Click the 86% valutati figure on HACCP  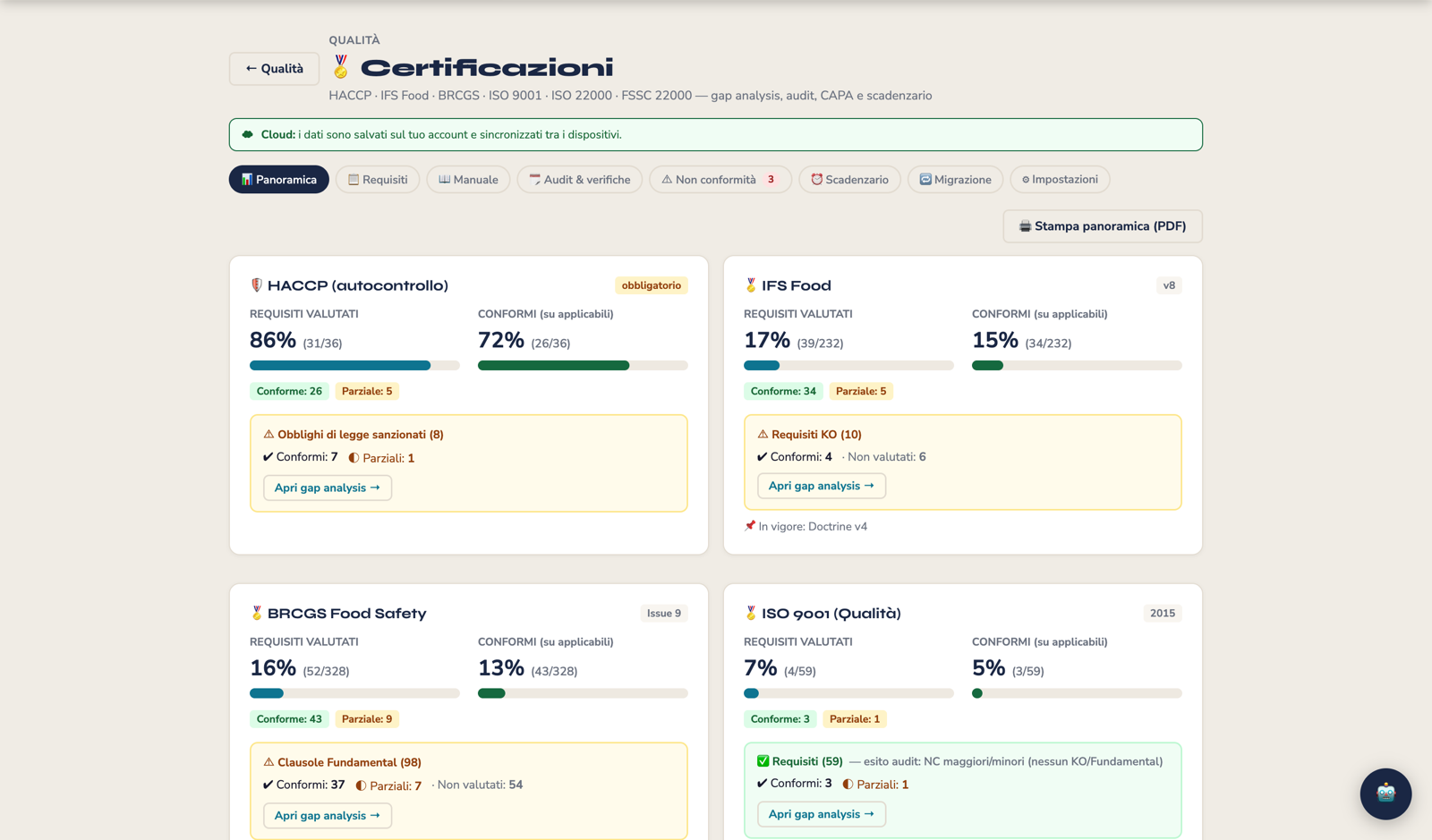point(273,341)
